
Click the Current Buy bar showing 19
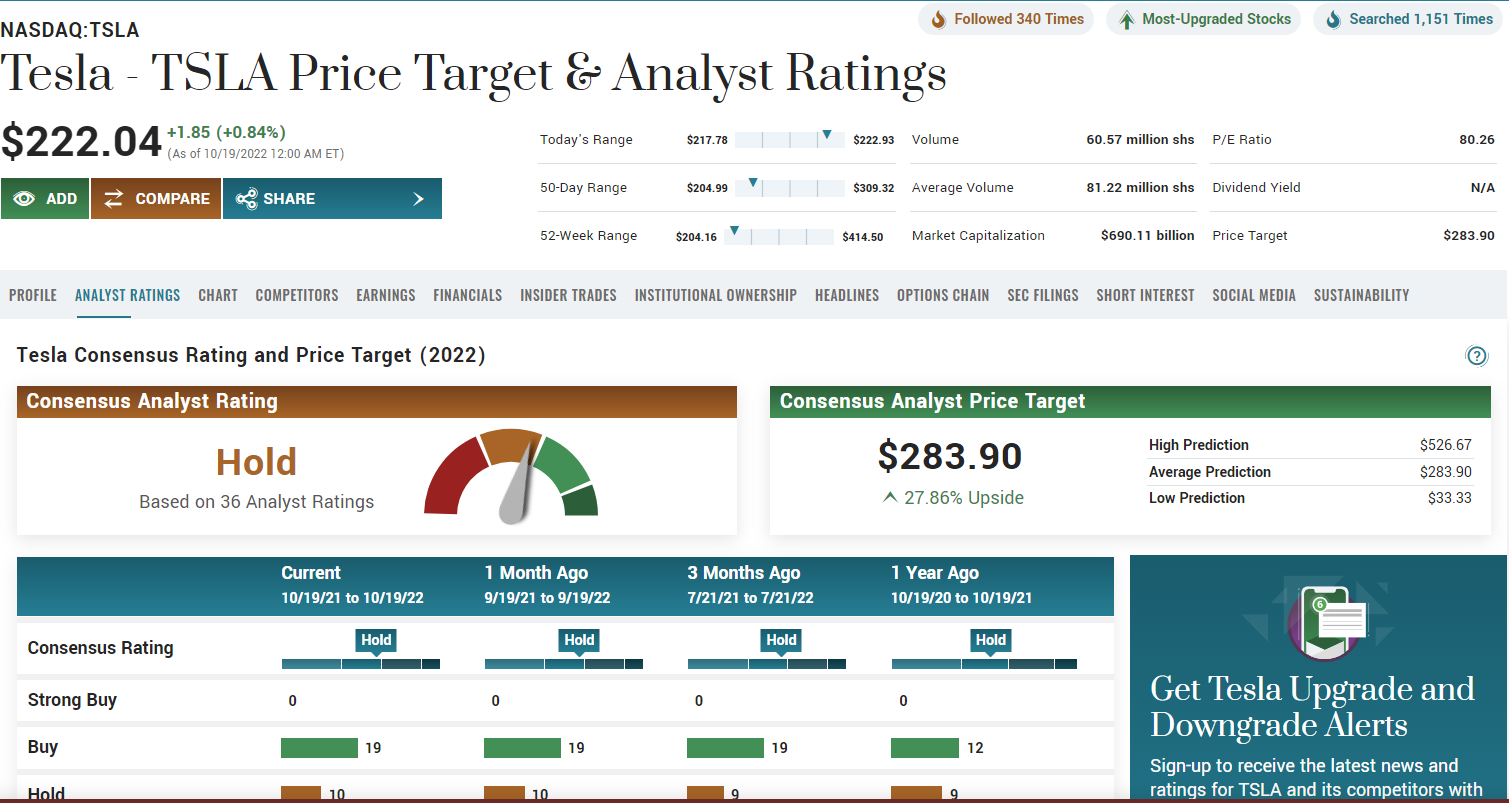click(x=319, y=748)
